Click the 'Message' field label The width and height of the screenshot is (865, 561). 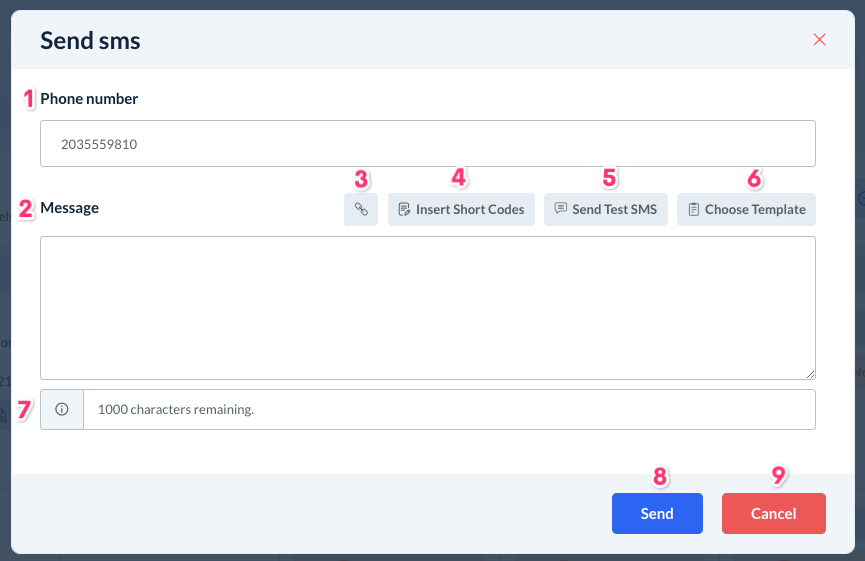(x=69, y=208)
